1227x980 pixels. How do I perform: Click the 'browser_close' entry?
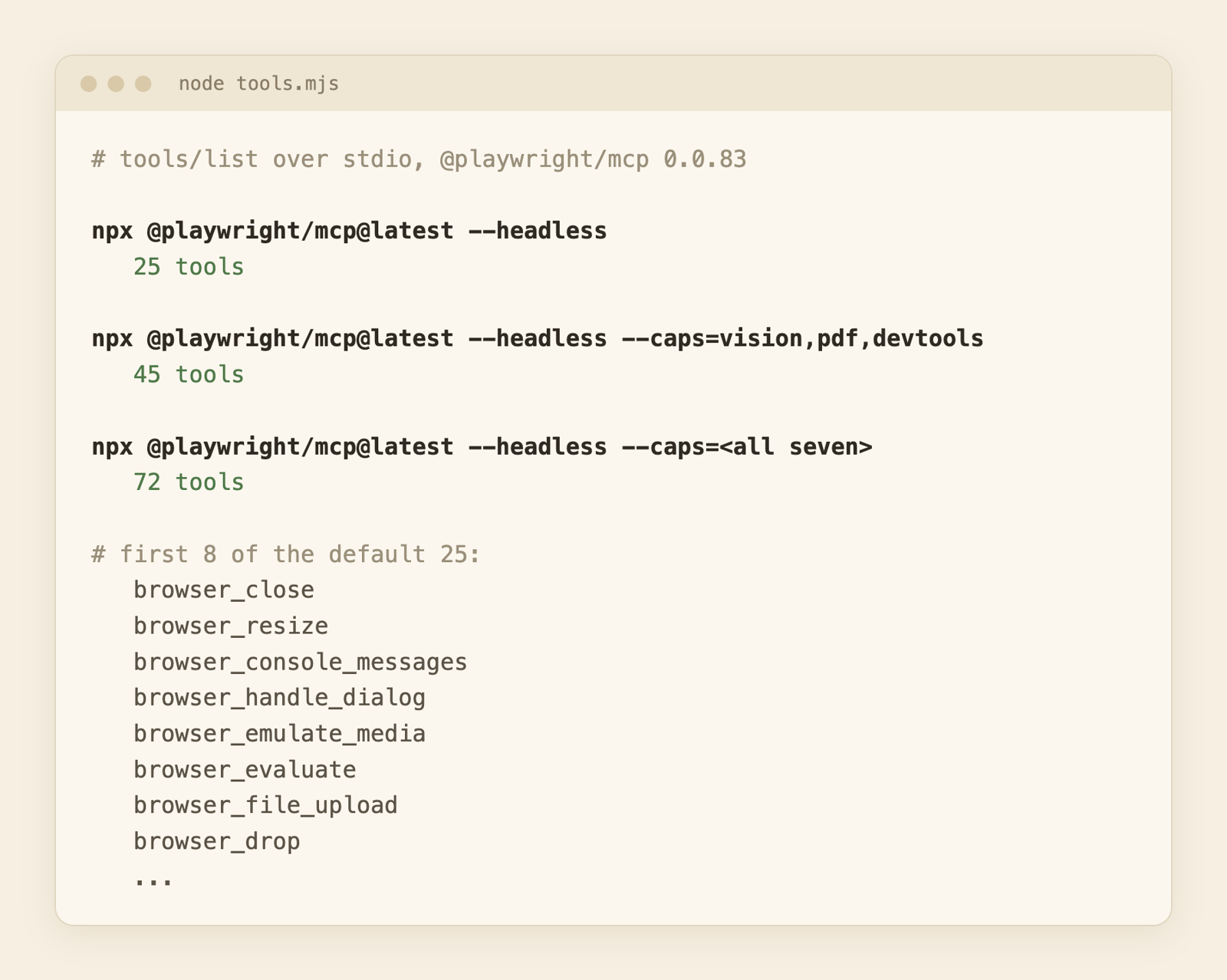[224, 590]
